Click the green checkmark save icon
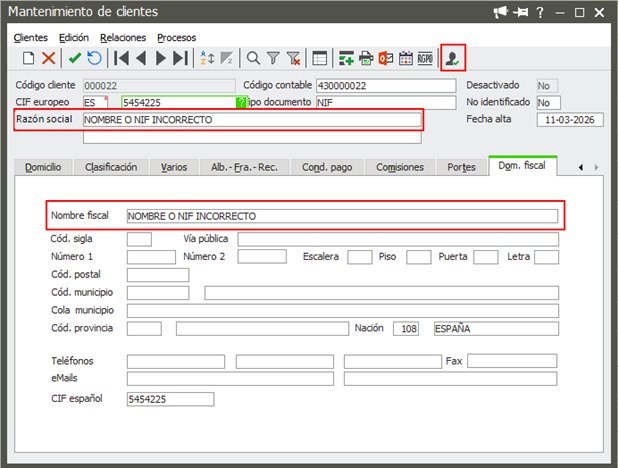The image size is (619, 468). click(x=75, y=58)
